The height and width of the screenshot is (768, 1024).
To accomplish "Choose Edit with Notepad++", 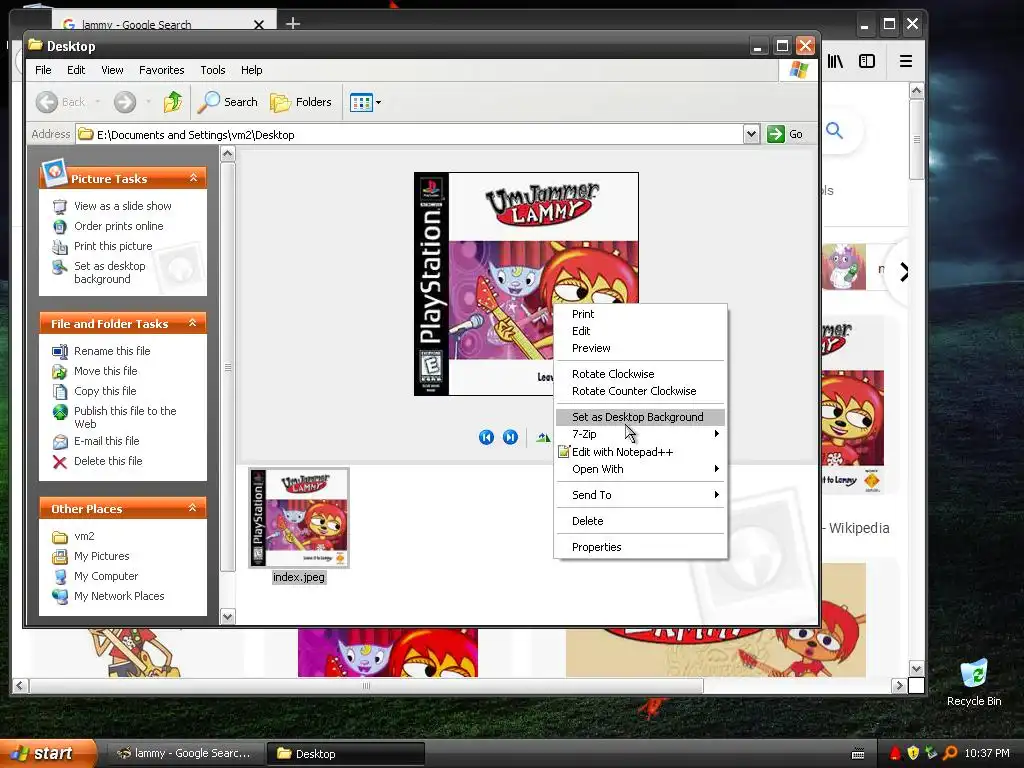I will 640,452.
